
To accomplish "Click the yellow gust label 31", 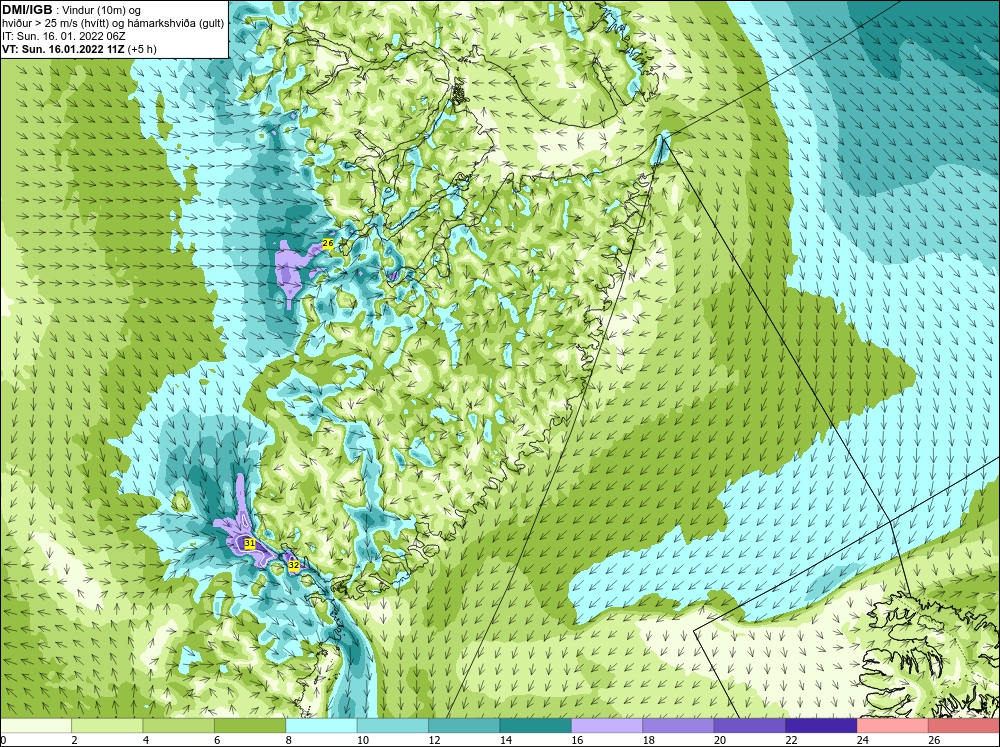I will coord(250,544).
